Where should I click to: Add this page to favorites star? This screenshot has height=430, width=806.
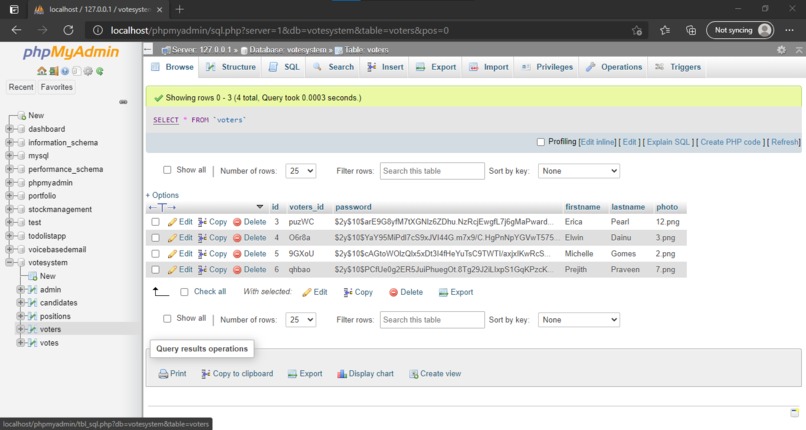click(x=636, y=30)
